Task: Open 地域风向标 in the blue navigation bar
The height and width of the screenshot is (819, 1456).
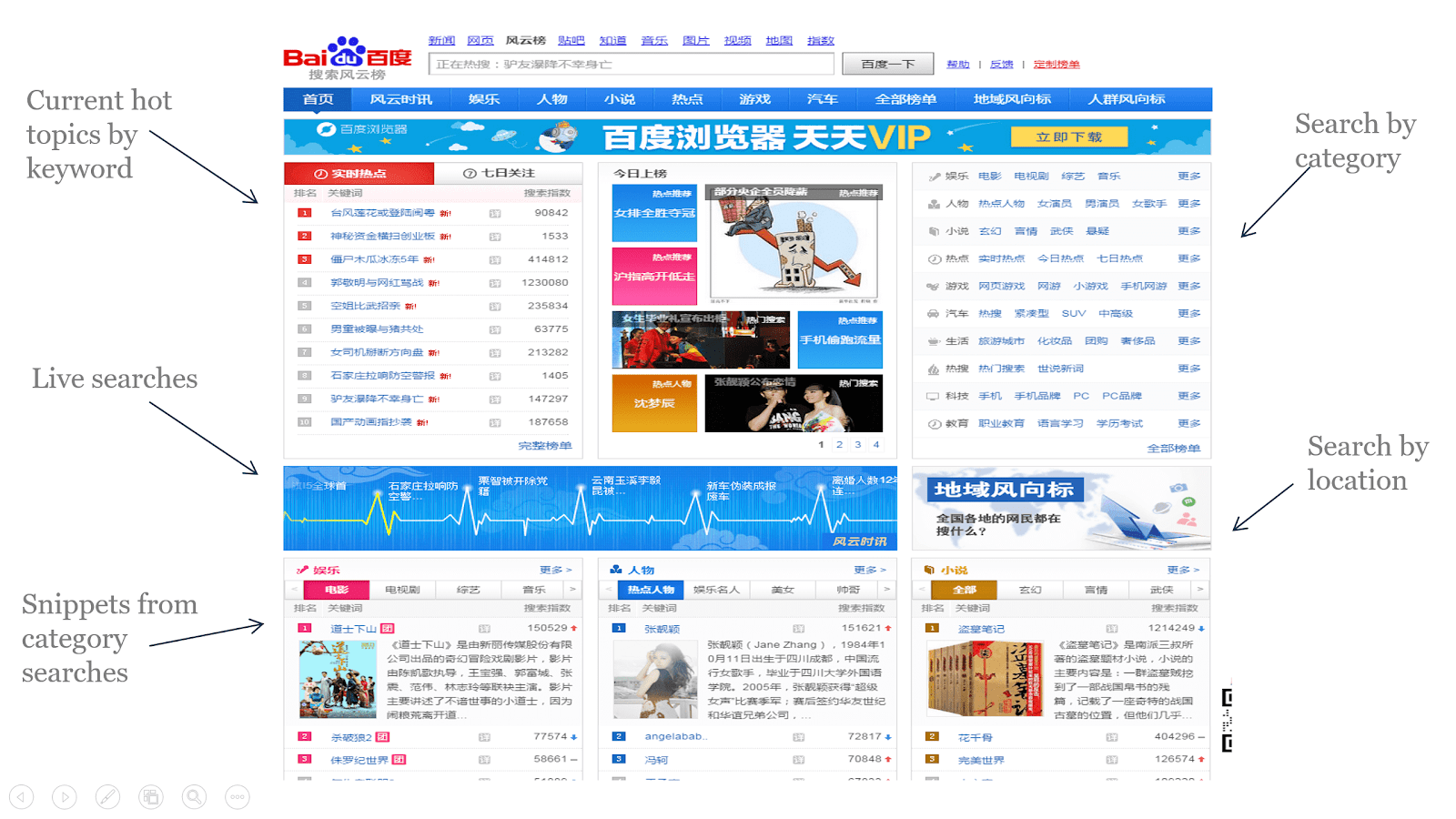Action: click(1012, 99)
